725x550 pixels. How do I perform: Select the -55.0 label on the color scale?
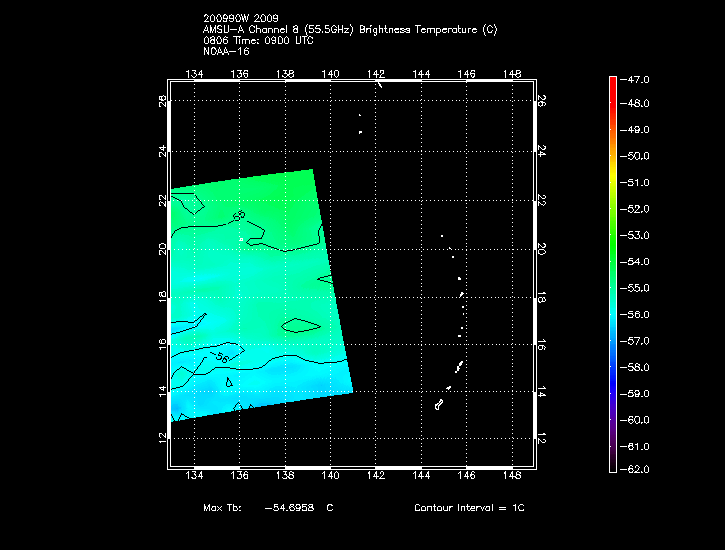[638, 288]
